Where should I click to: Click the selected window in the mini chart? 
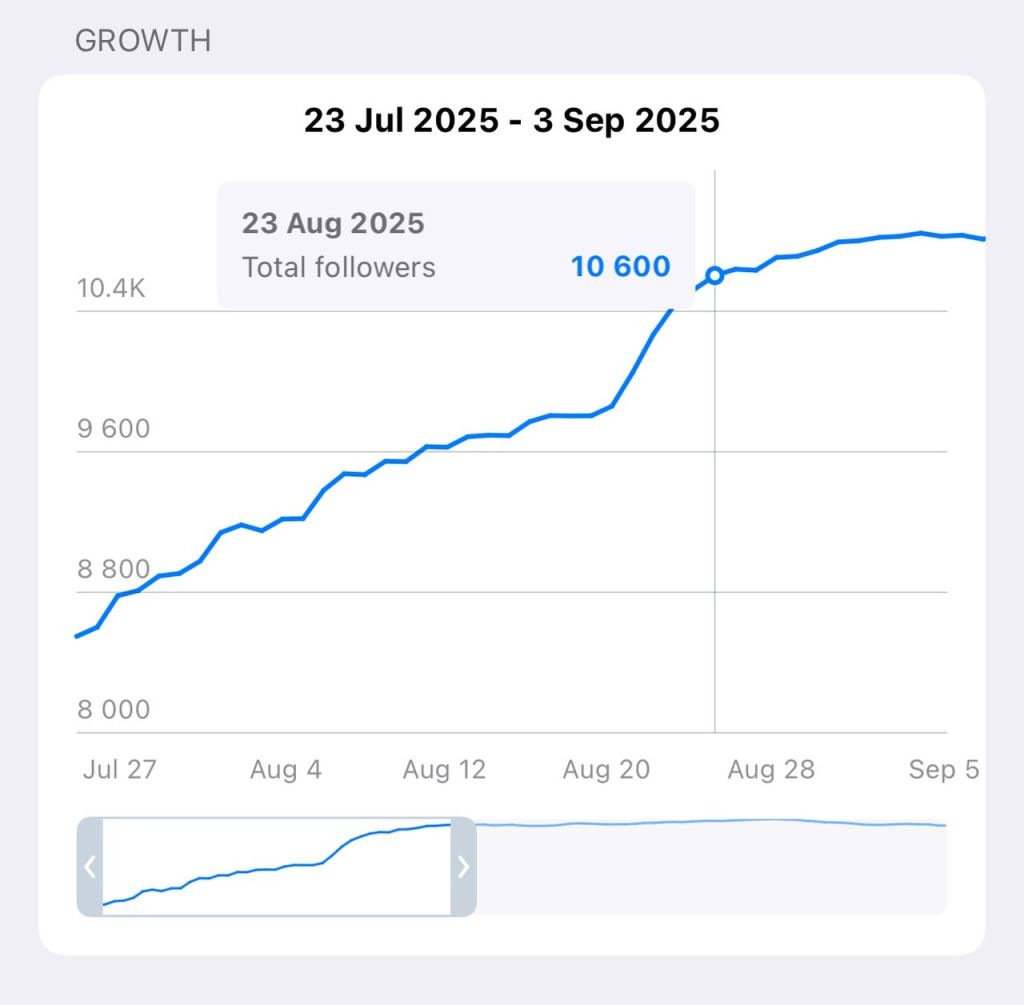coord(276,866)
